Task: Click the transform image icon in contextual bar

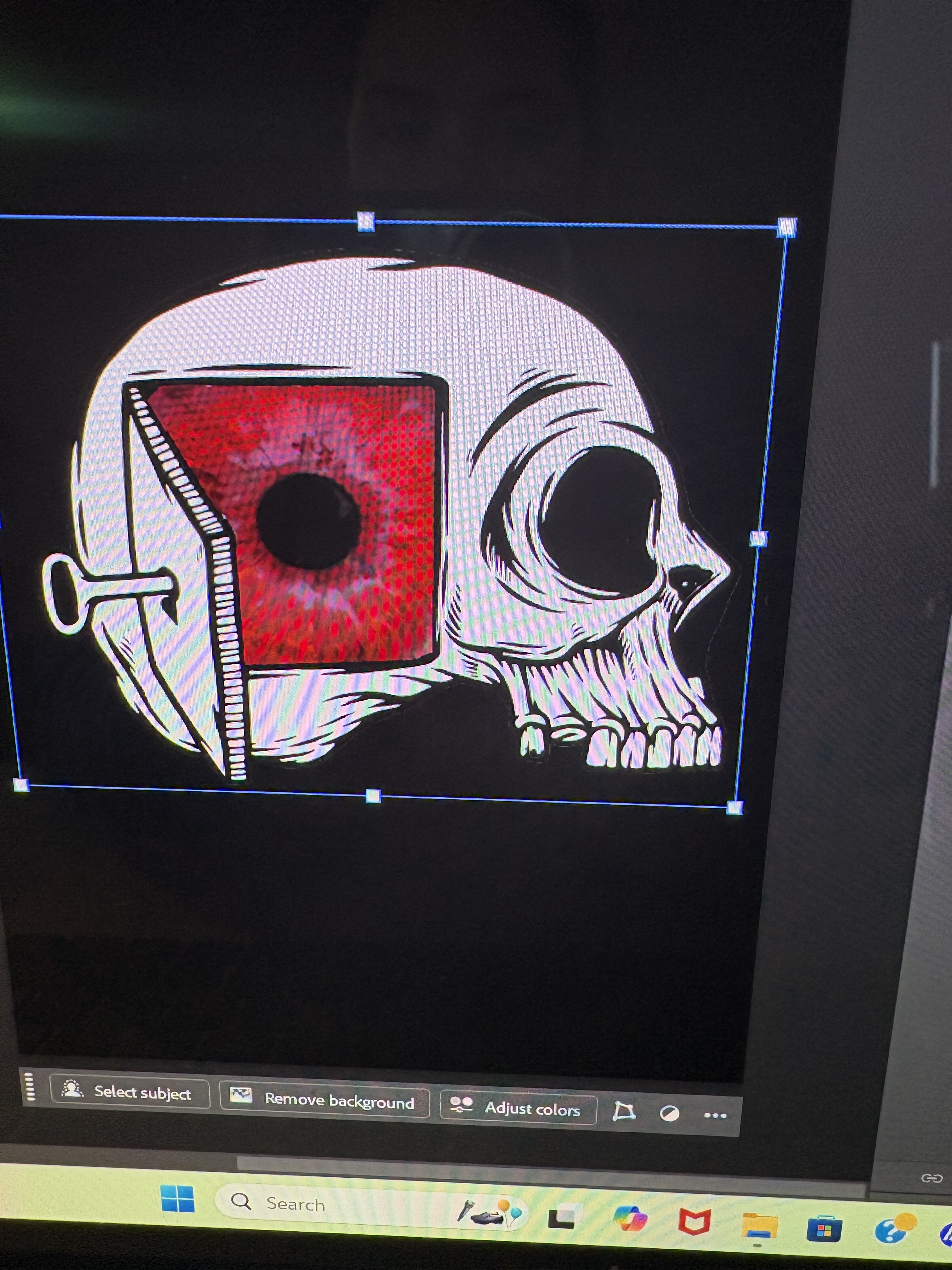Action: click(x=624, y=1111)
